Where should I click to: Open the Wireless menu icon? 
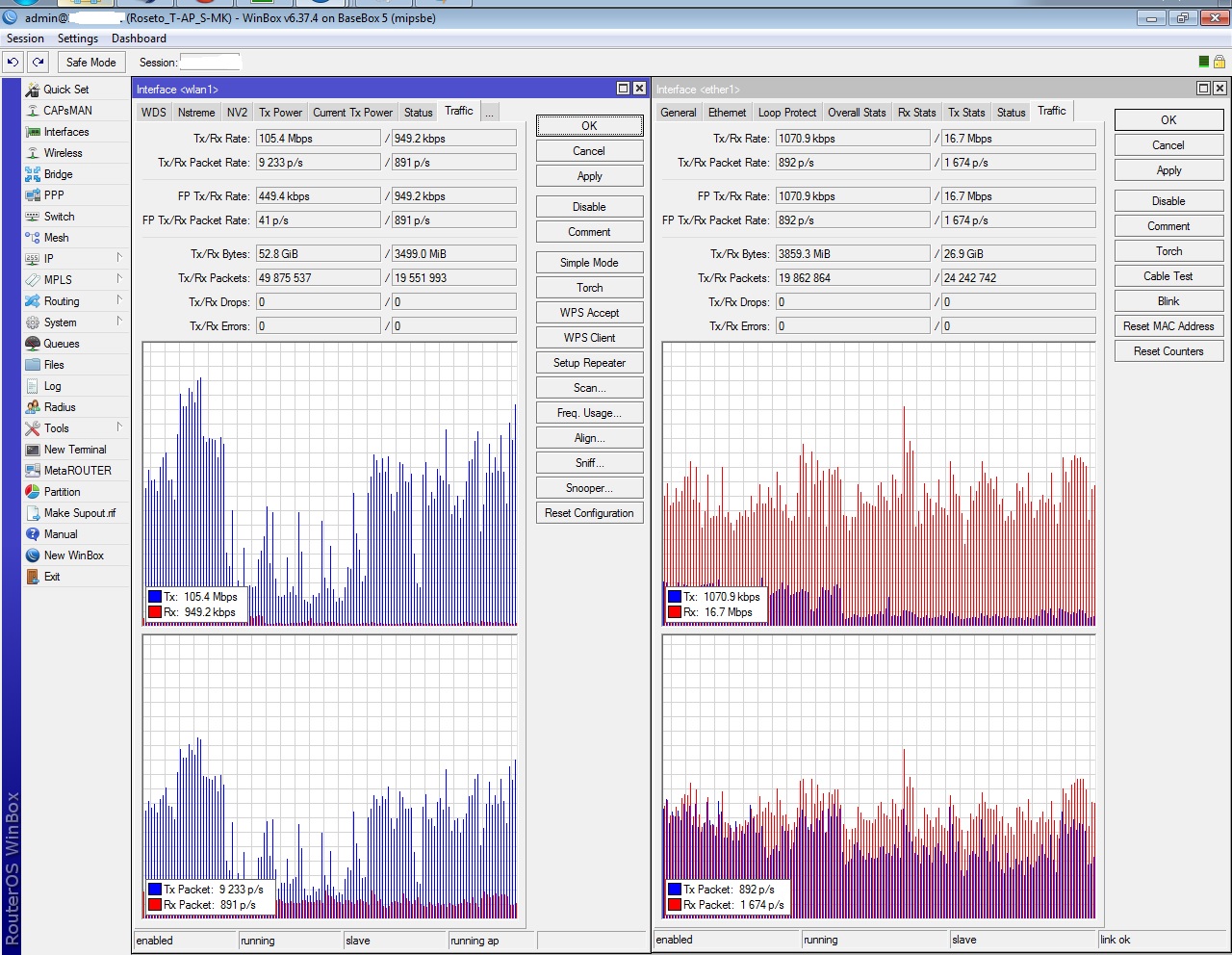point(33,153)
